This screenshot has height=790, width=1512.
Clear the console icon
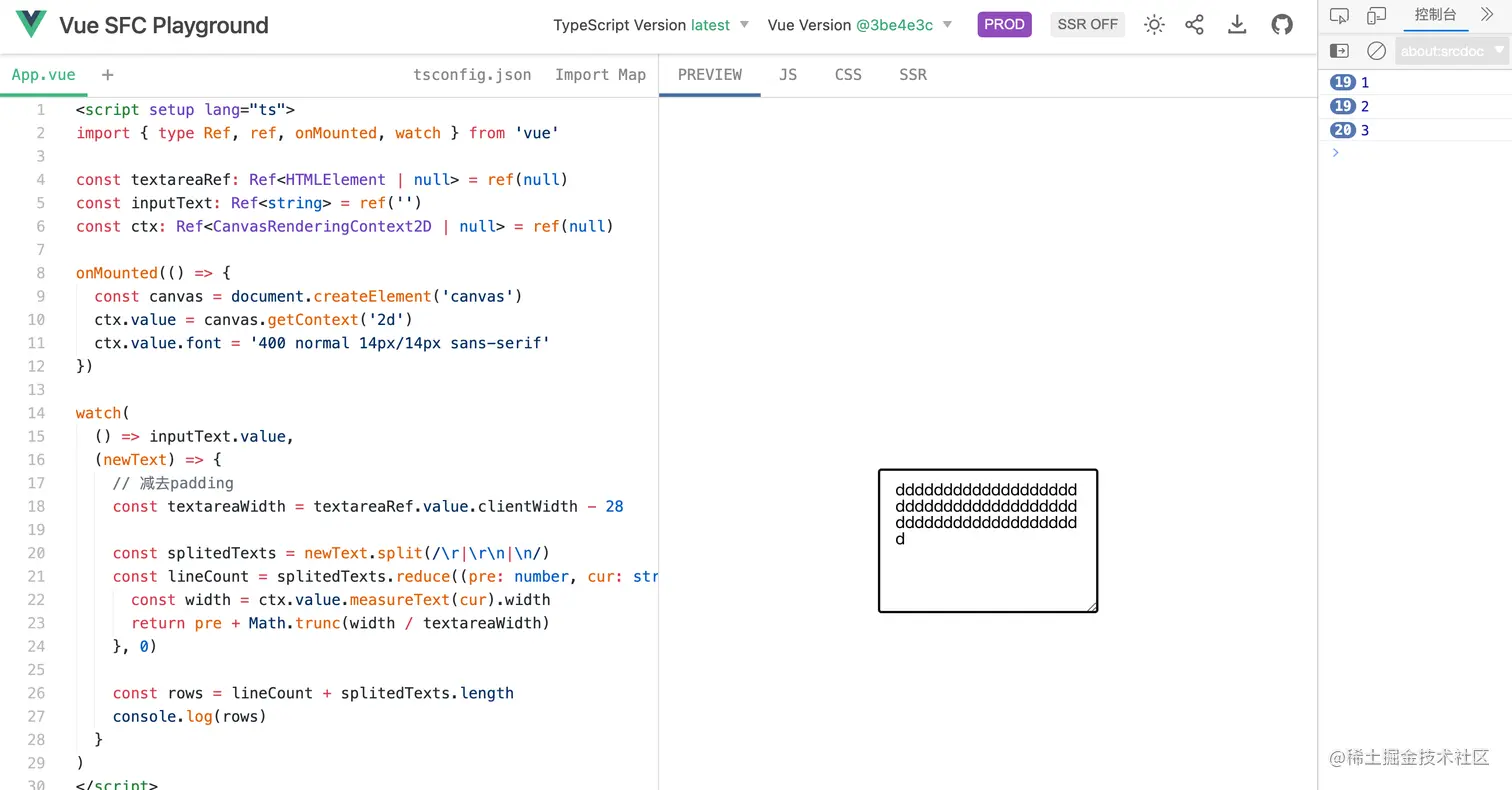click(1377, 50)
